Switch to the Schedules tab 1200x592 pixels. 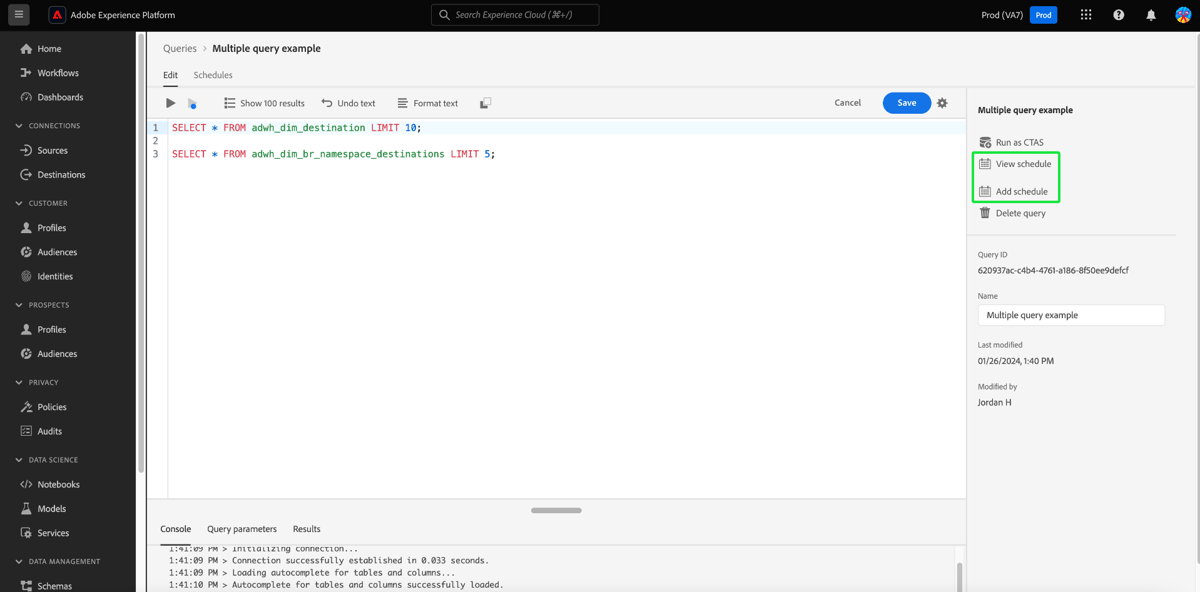(x=213, y=74)
